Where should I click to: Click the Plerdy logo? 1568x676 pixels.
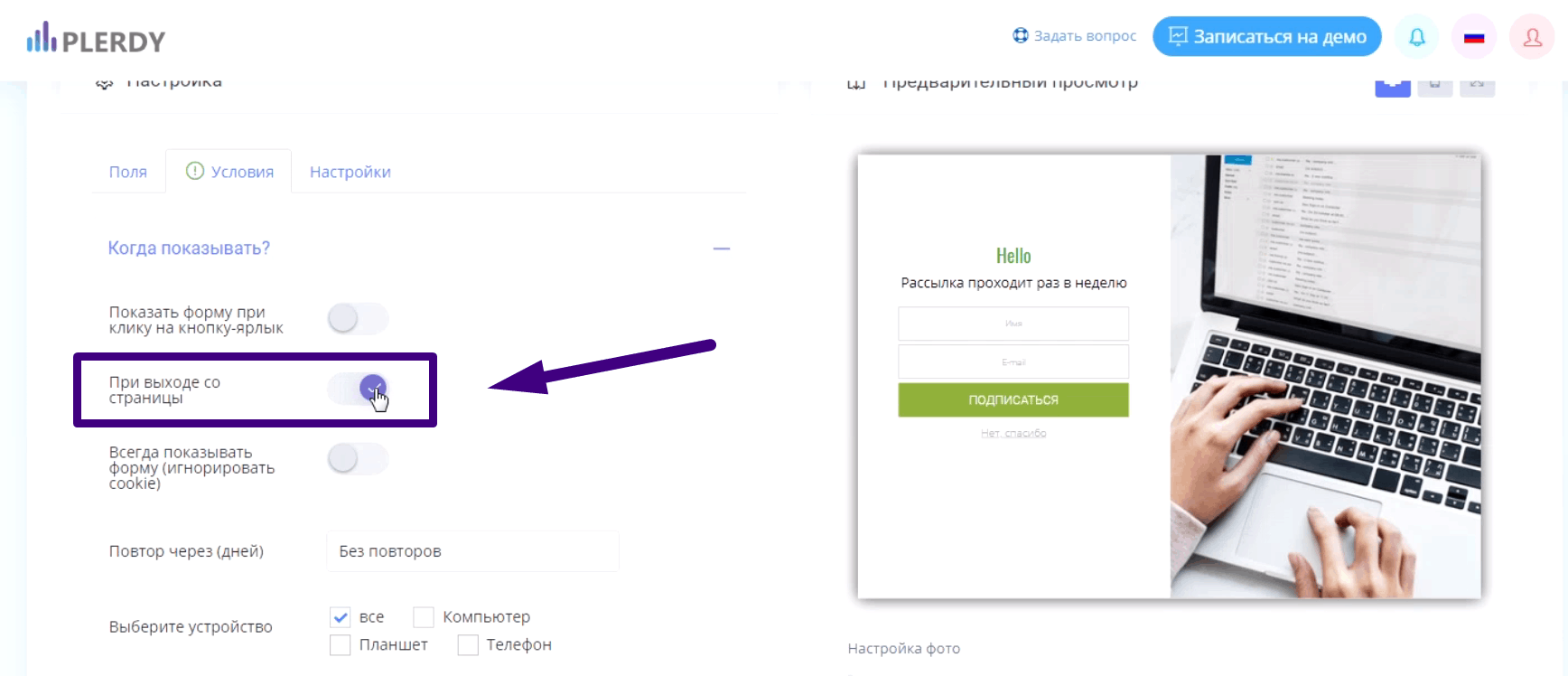point(96,40)
